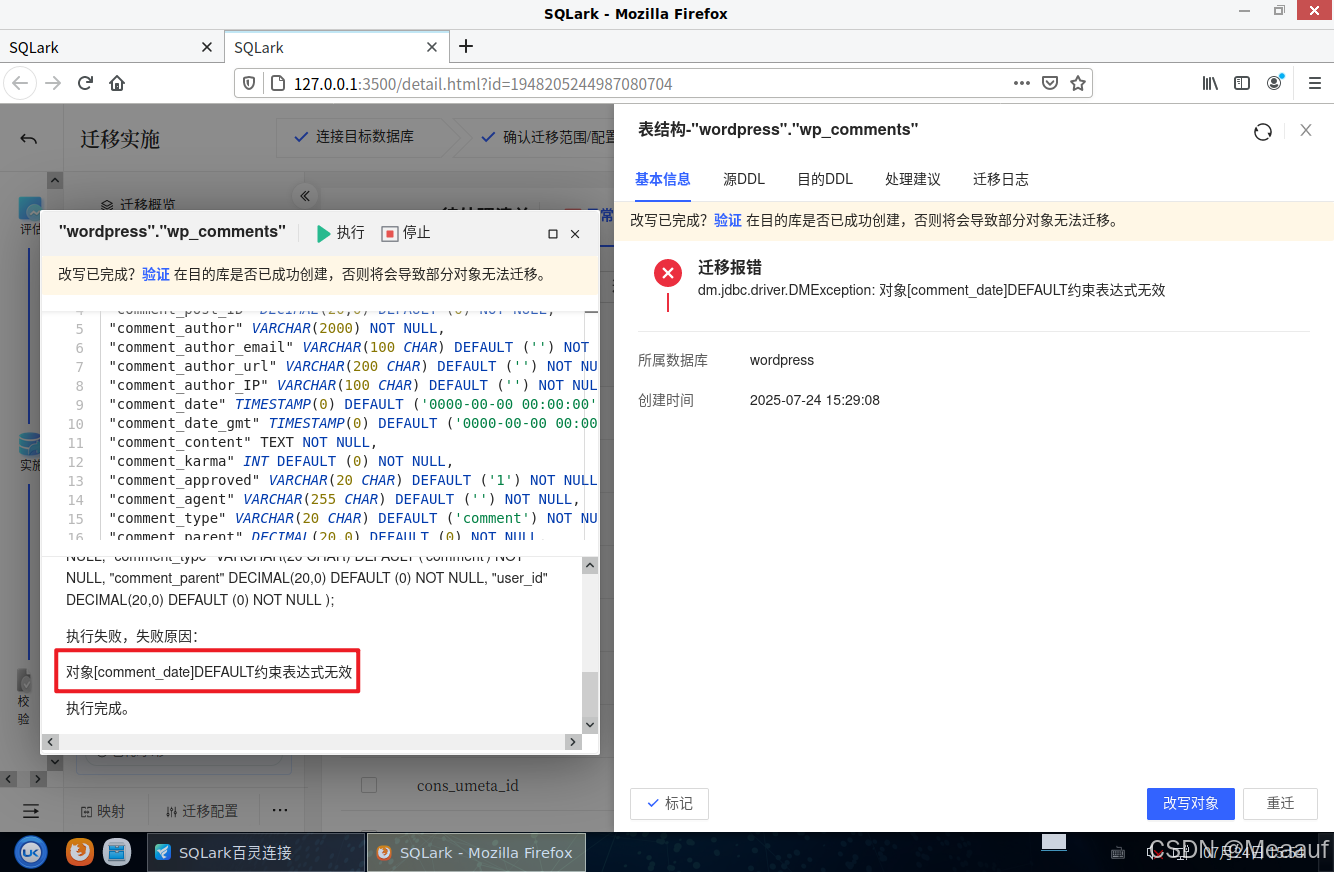Check the cons_umeta_id row checkbox
This screenshot has width=1334, height=872.
(369, 785)
